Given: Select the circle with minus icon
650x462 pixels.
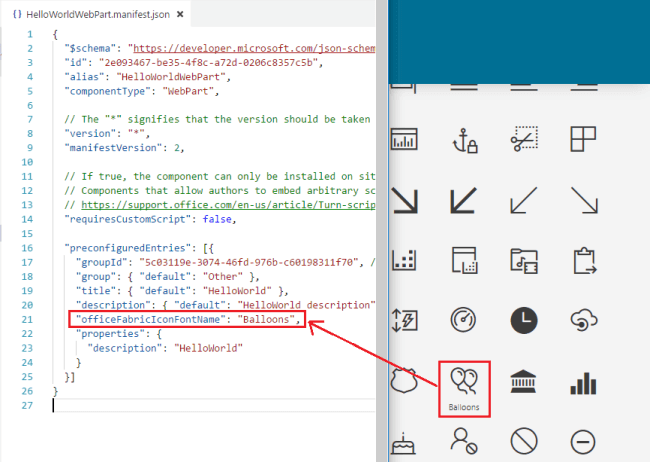Looking at the screenshot, I should pos(583,442).
